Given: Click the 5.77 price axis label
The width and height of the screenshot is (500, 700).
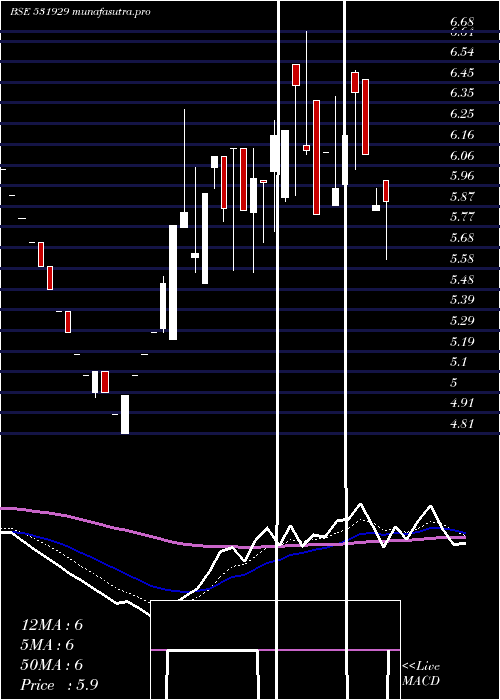Looking at the screenshot, I should click(462, 217).
